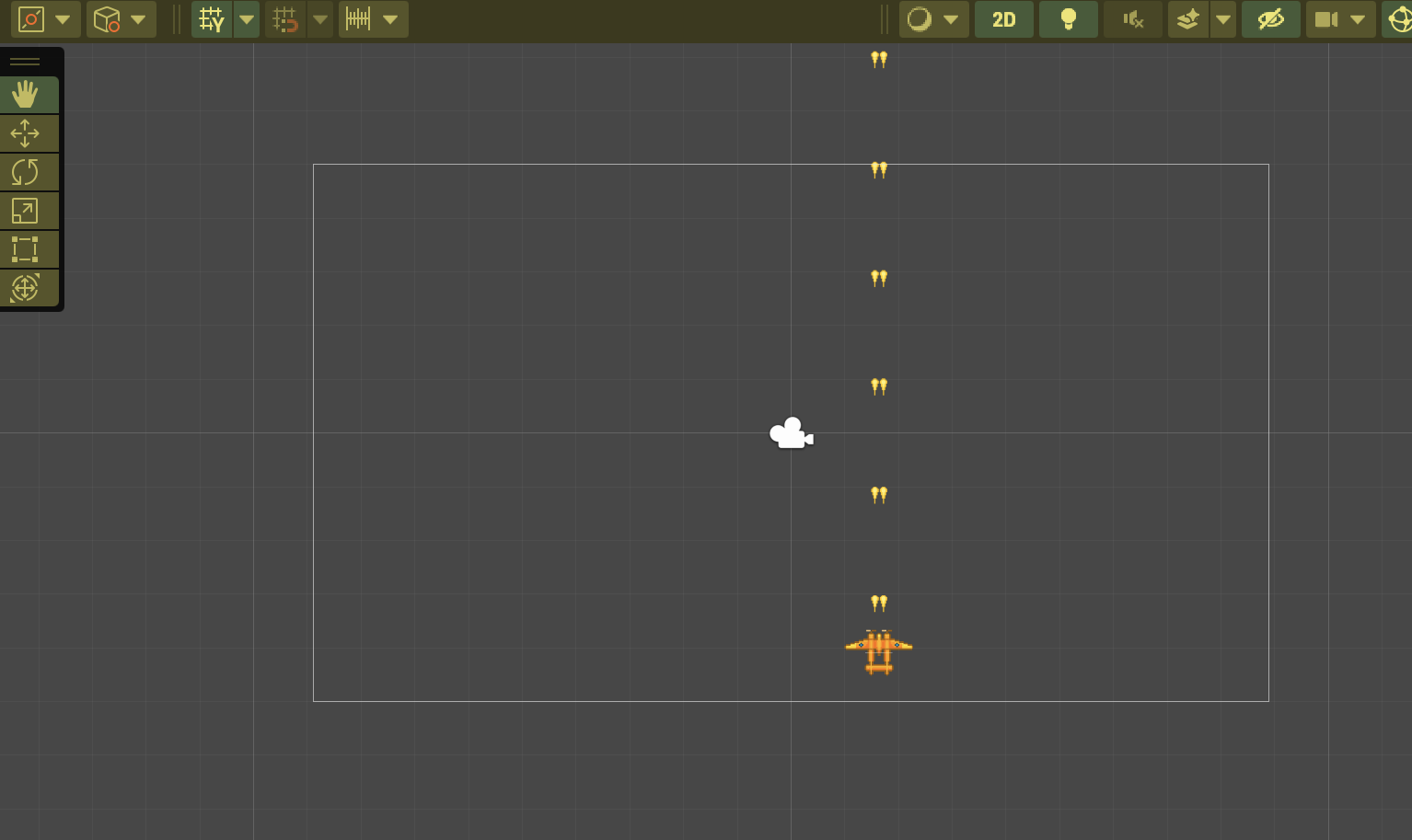Choose the Scale tool

point(26,210)
